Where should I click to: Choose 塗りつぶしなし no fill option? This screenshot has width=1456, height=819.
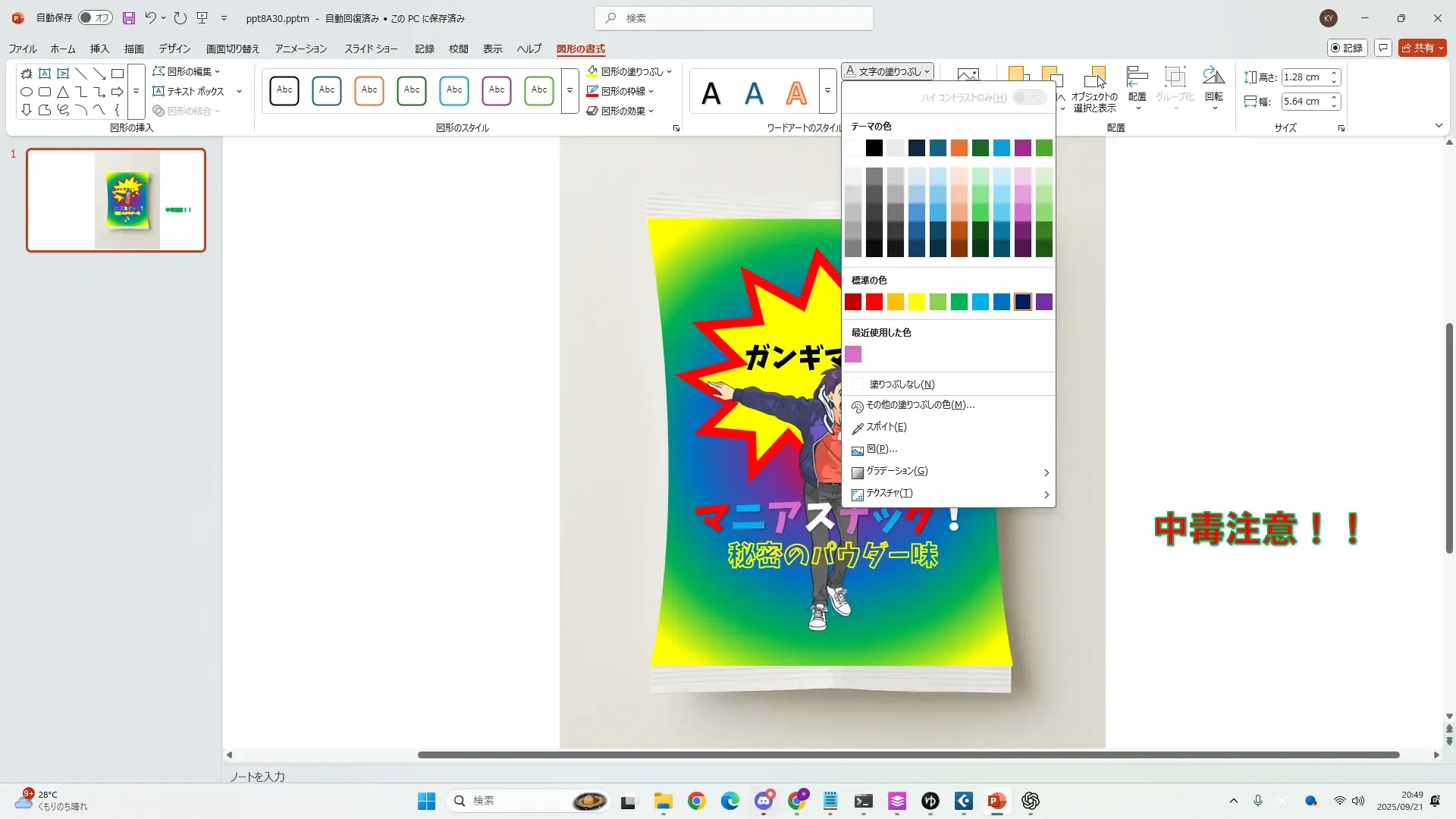(x=902, y=384)
